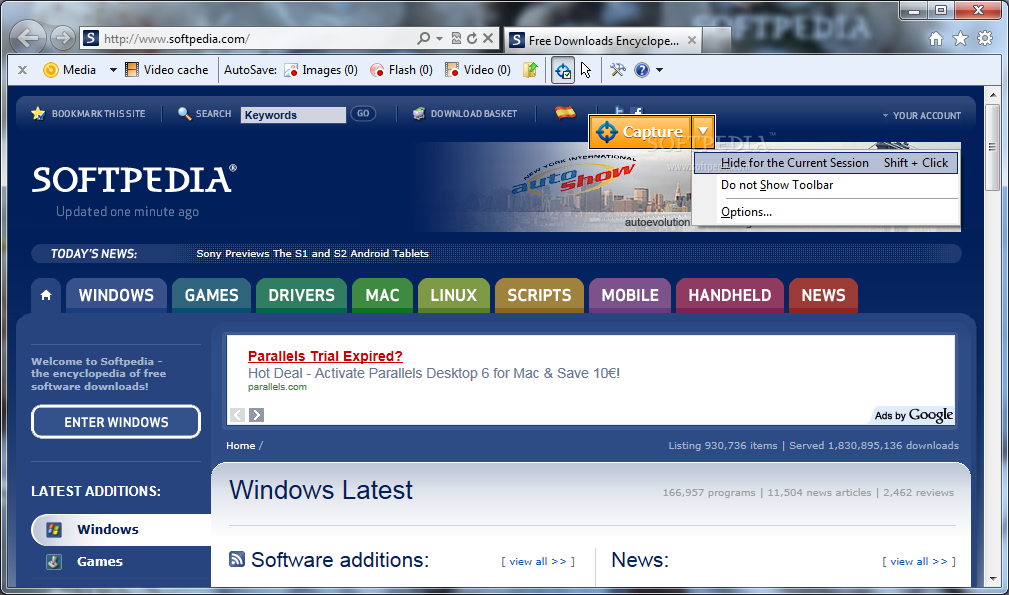Click the Enter Windows button

pos(116,422)
